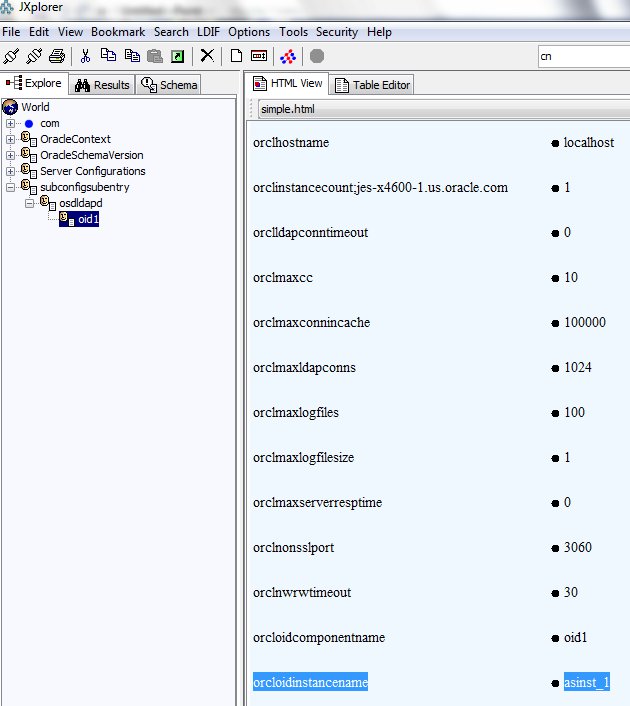
Task: Click the 100000 value
Action: pyautogui.click(x=585, y=322)
